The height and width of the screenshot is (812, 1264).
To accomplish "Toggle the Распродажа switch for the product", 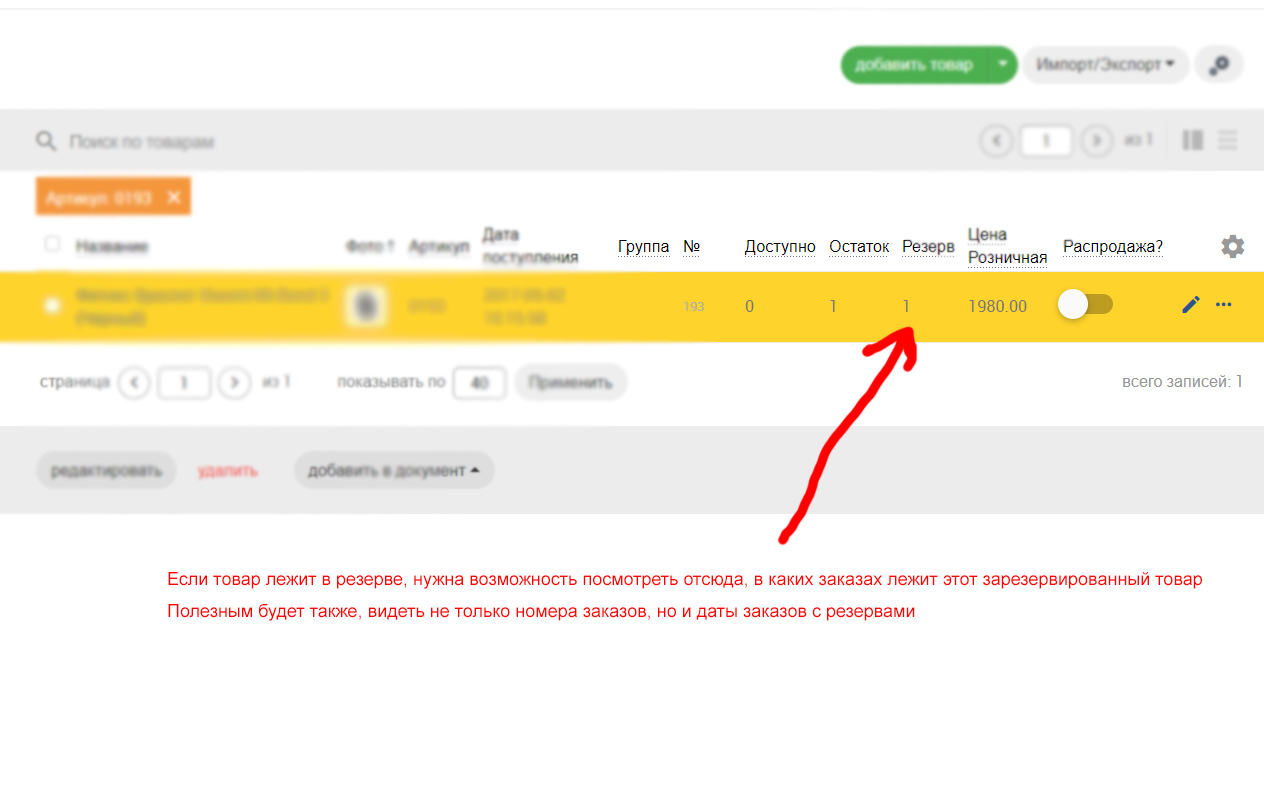I will [1085, 305].
